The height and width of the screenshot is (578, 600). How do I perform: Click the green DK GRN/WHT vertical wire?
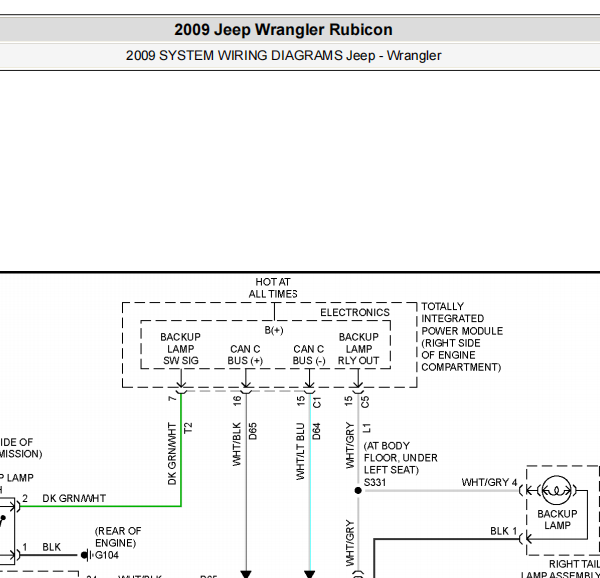click(181, 450)
